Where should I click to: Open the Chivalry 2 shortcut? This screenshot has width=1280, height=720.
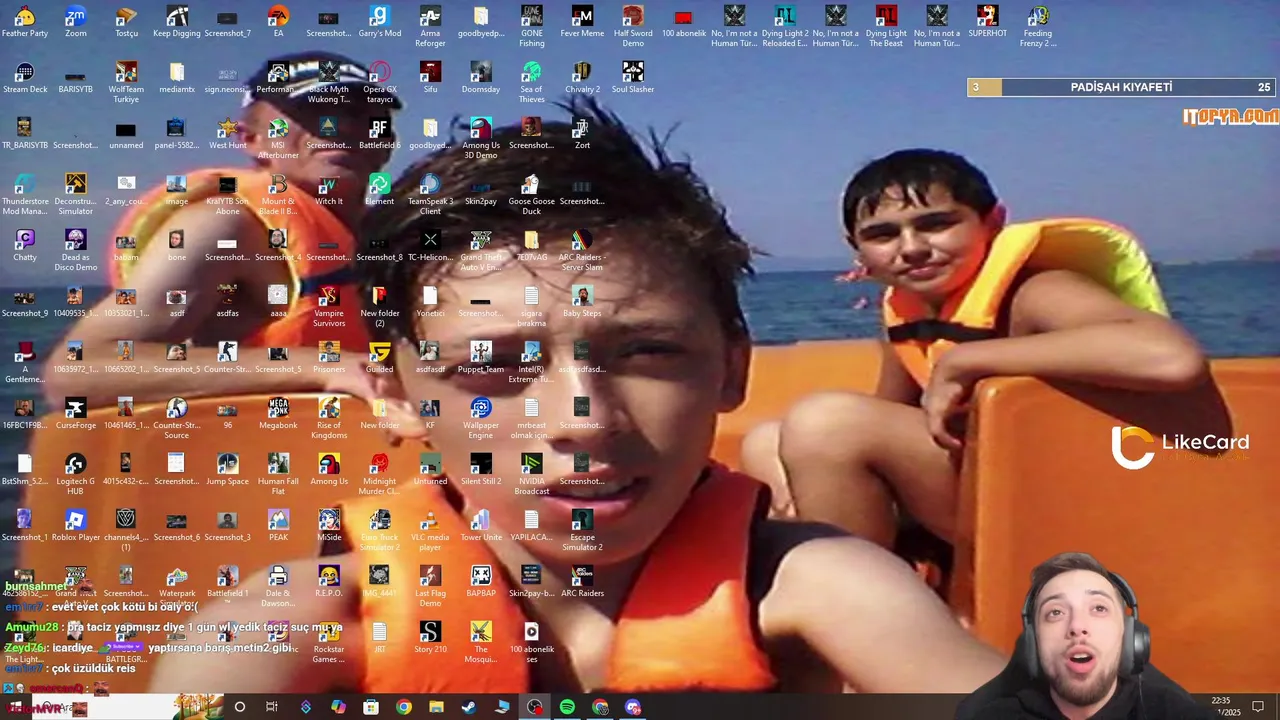pyautogui.click(x=582, y=73)
